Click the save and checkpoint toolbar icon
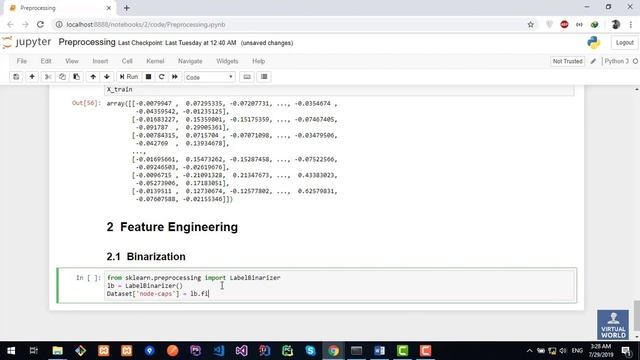This screenshot has width=640, height=360. pyautogui.click(x=16, y=77)
